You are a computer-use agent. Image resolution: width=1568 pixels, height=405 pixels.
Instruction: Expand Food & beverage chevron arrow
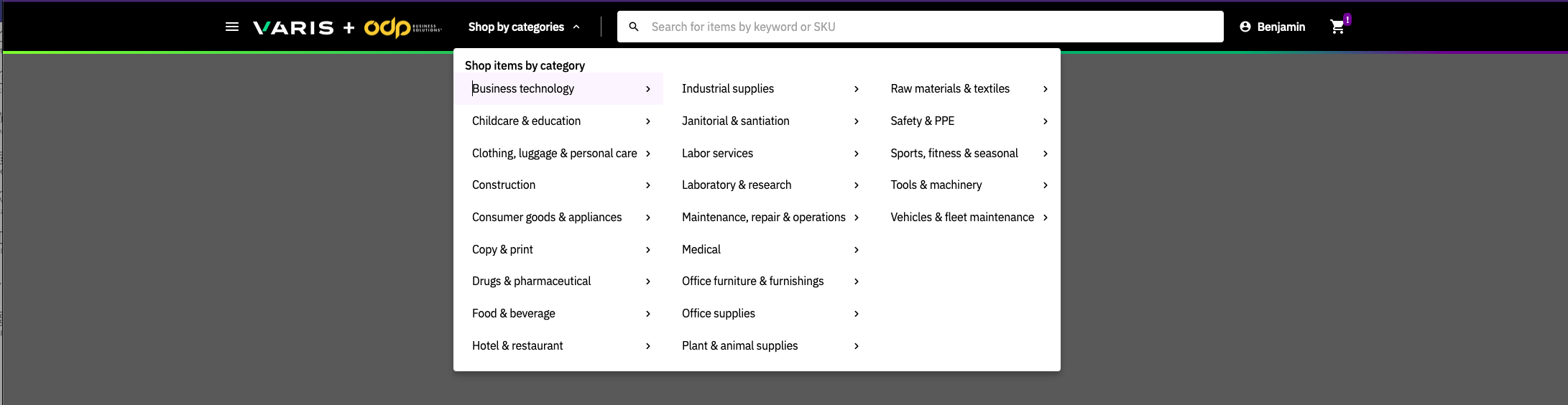pyautogui.click(x=648, y=313)
